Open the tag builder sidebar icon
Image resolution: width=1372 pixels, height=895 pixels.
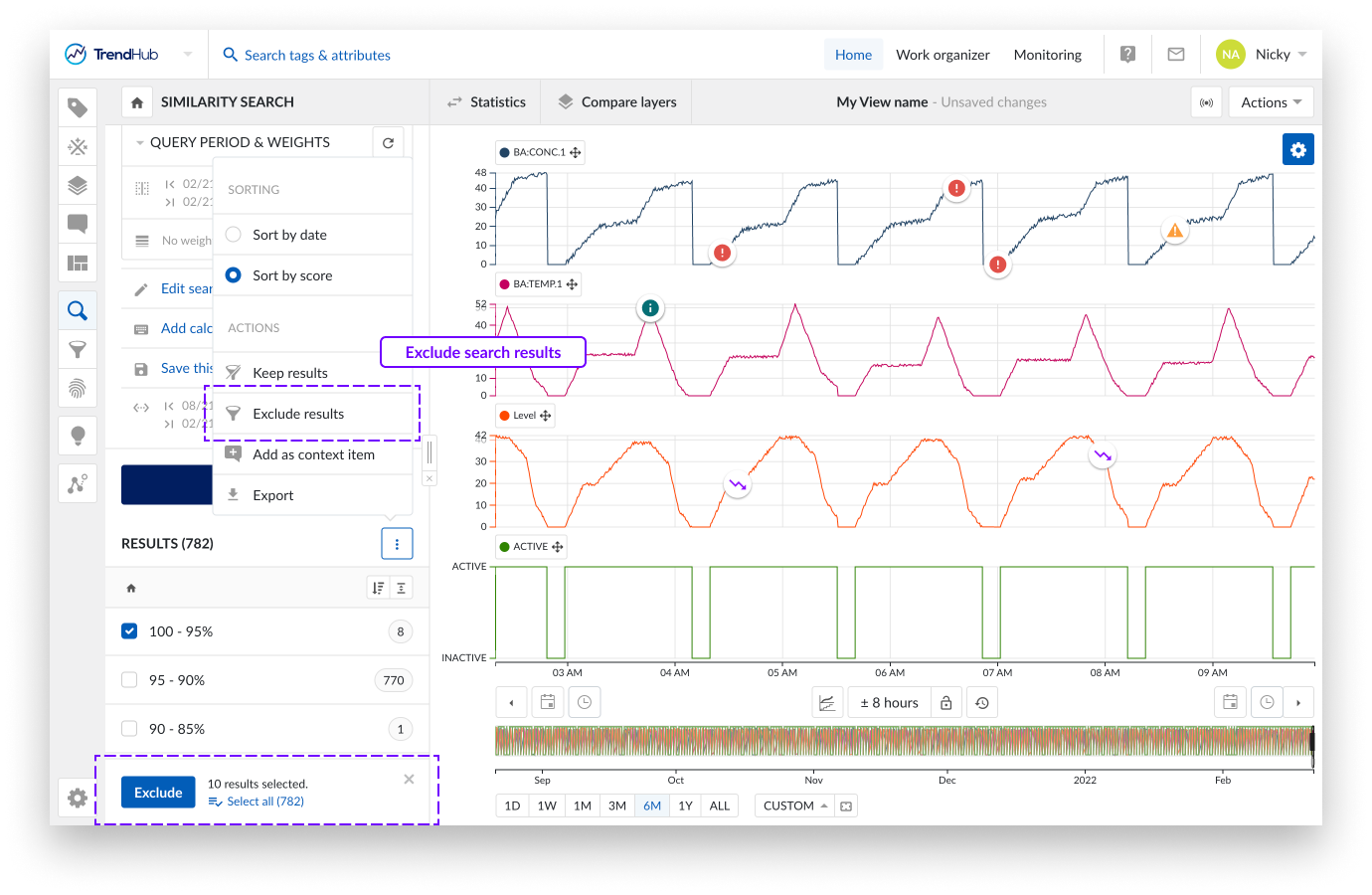coord(78,107)
